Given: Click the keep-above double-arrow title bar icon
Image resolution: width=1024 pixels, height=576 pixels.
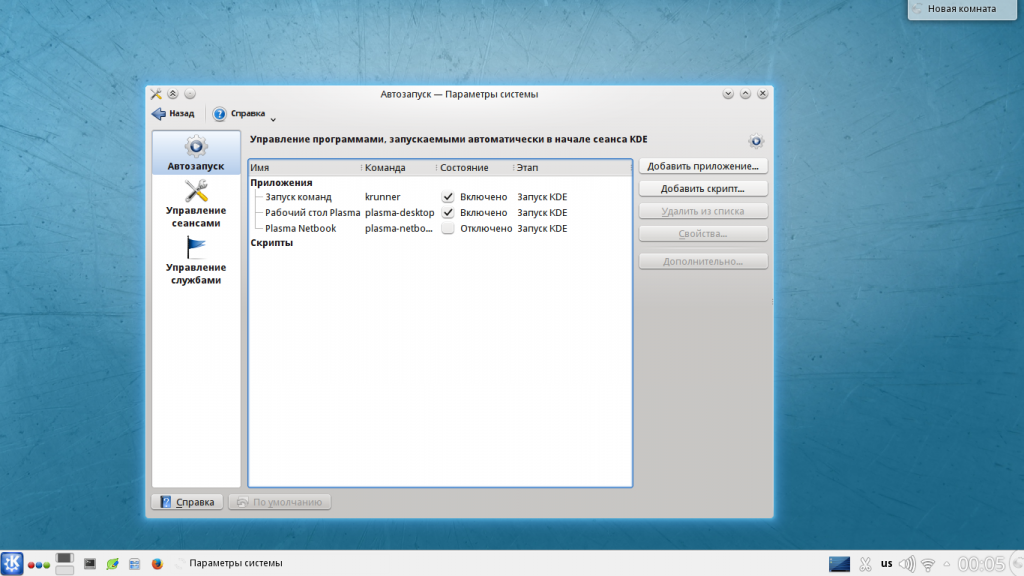Looking at the screenshot, I should [173, 94].
